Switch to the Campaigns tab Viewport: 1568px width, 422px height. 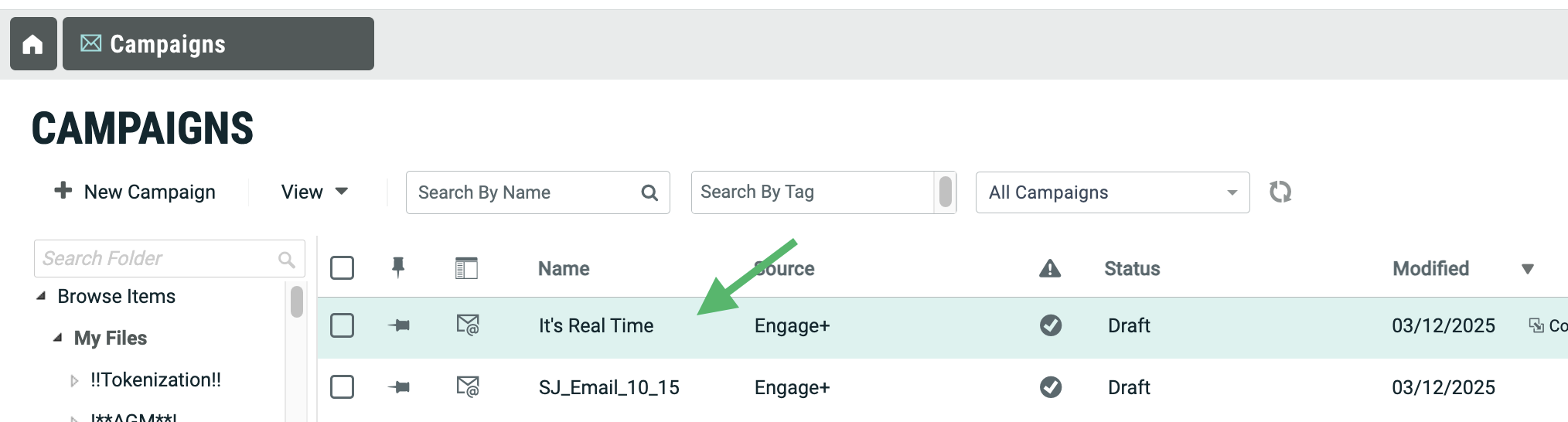218,44
